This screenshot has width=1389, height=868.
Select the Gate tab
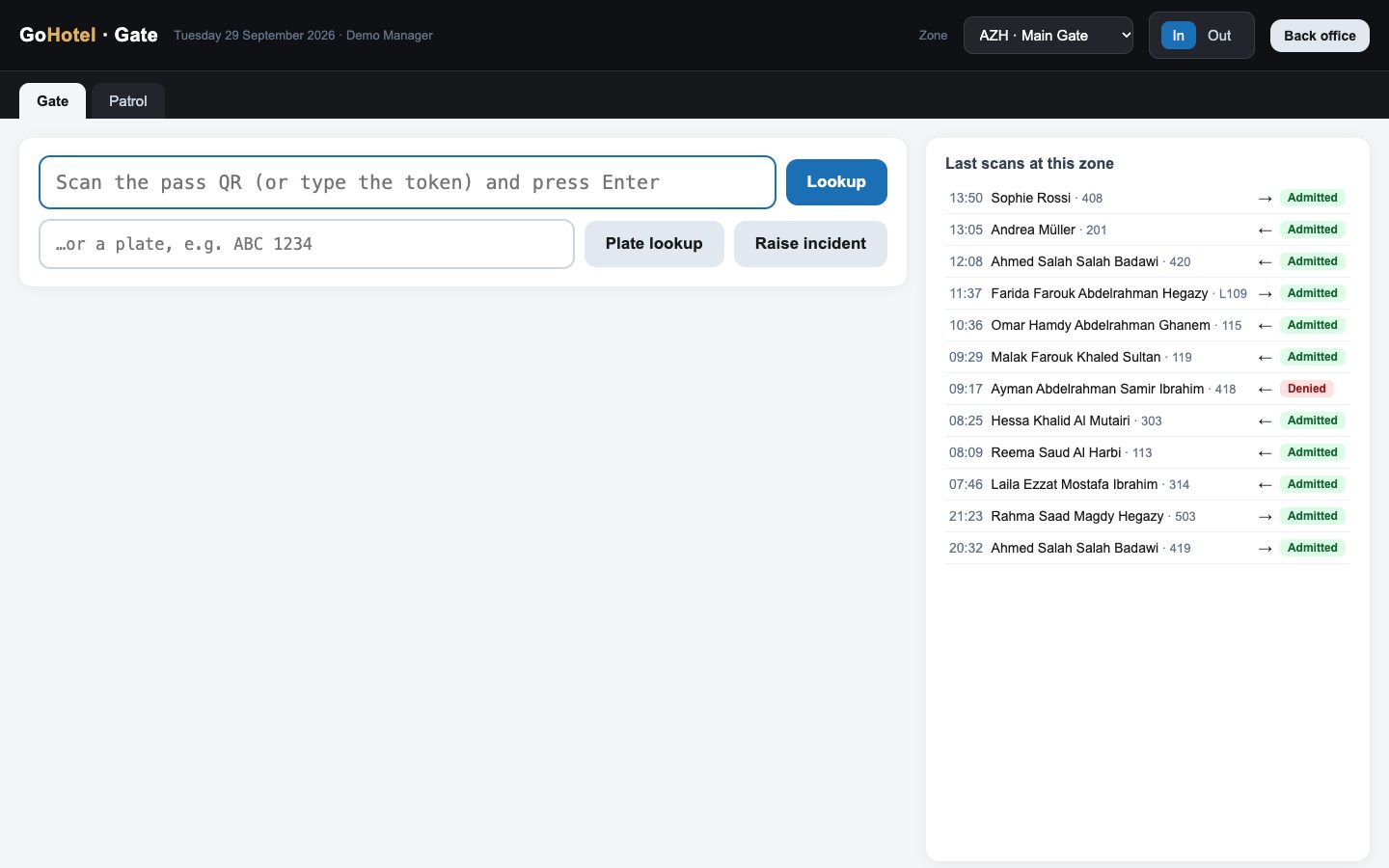click(53, 101)
